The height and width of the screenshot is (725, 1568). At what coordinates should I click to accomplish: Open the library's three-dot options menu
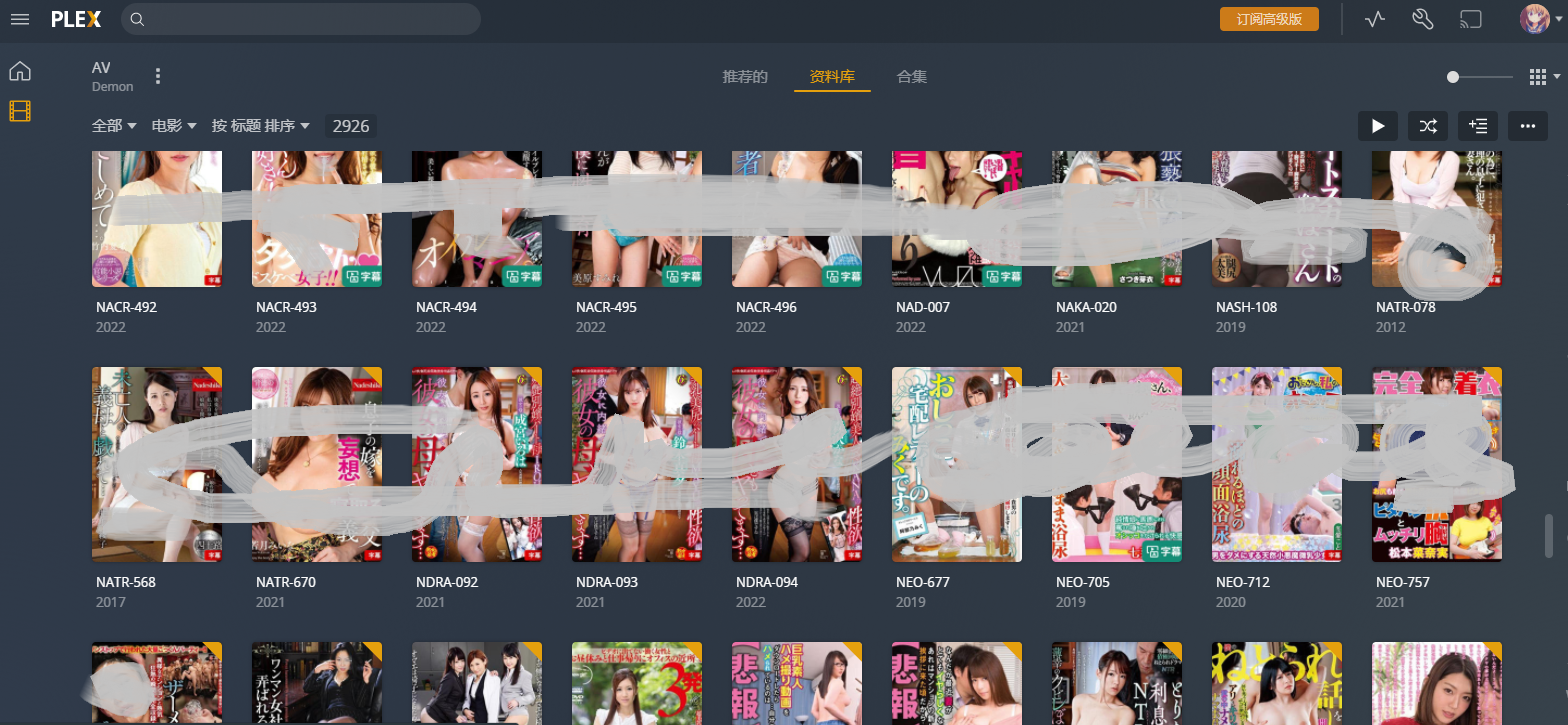[158, 77]
